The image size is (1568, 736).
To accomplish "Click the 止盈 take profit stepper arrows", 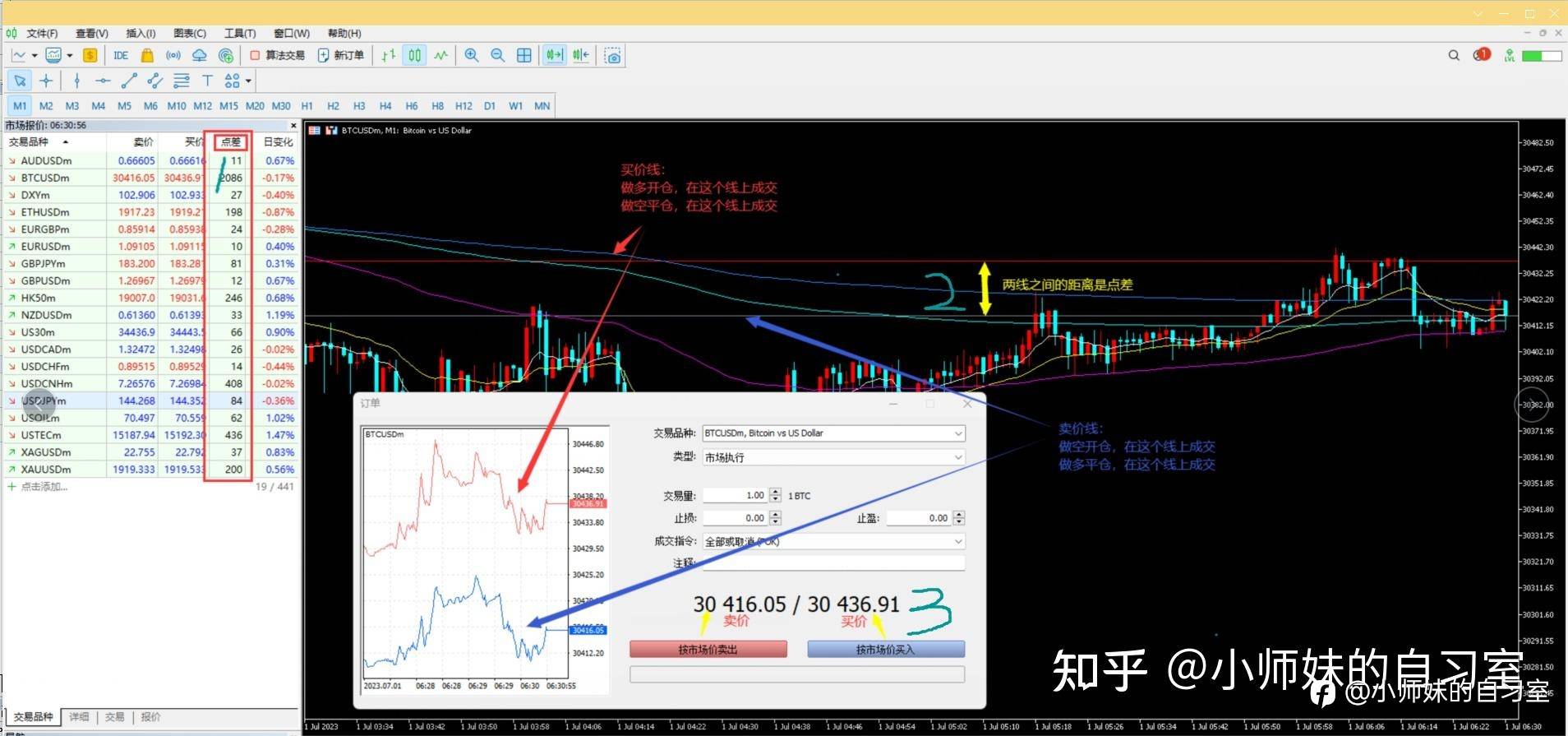I will pos(959,518).
